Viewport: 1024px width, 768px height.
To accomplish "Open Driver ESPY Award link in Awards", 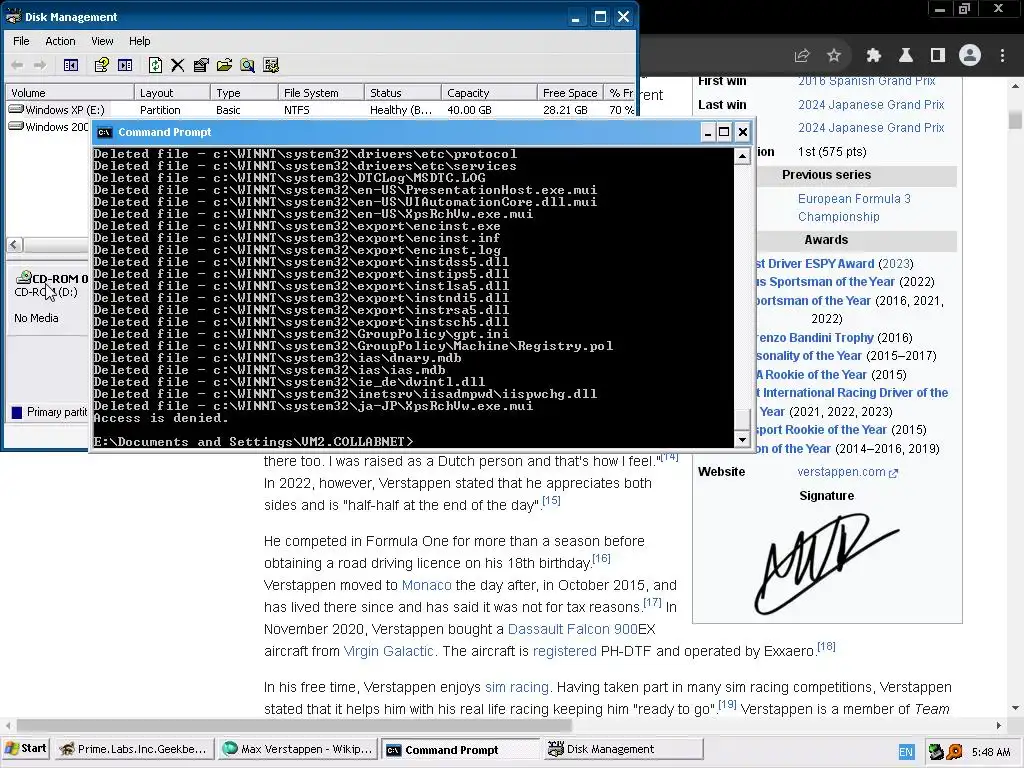I will click(815, 264).
